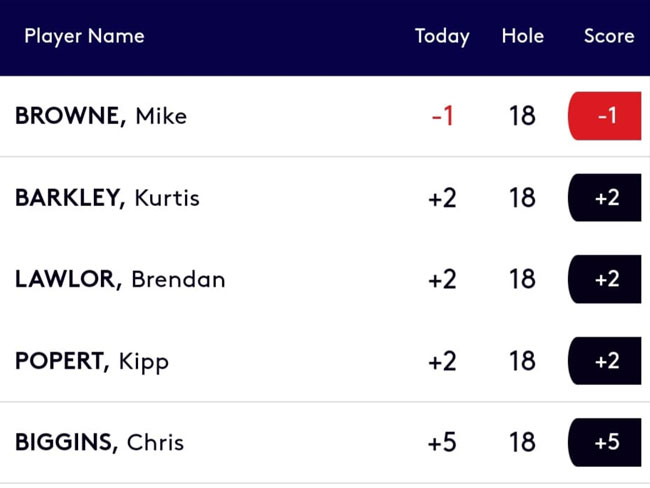
Task: Click hole 18 value for Browne
Action: click(x=522, y=116)
